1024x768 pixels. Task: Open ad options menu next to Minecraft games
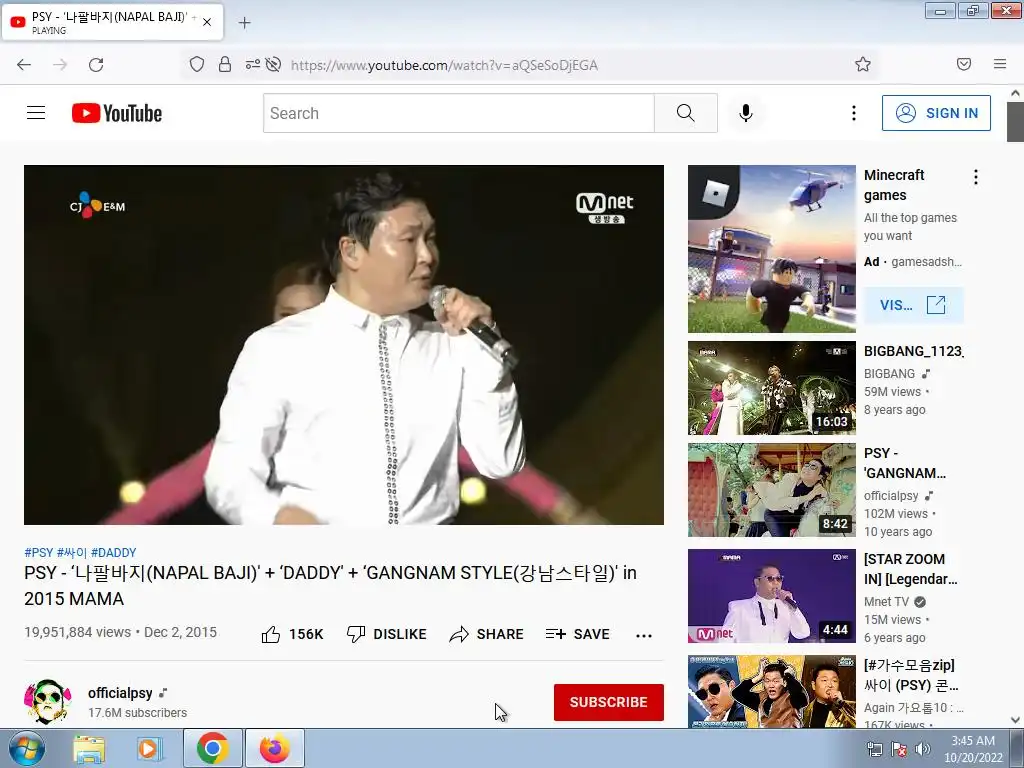point(976,177)
